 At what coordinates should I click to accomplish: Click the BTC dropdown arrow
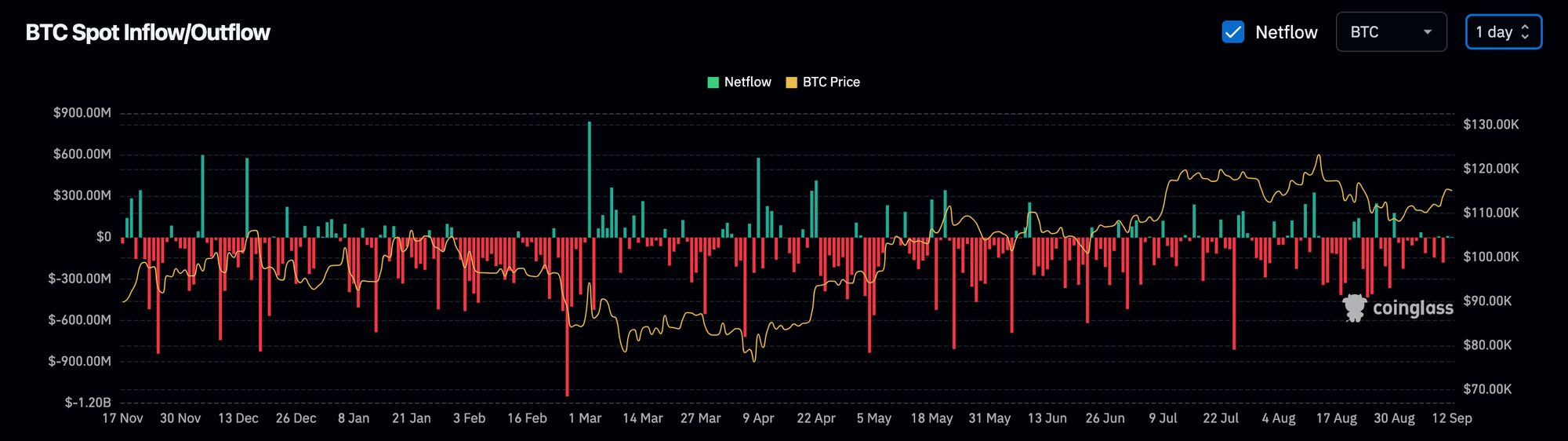(x=1428, y=32)
